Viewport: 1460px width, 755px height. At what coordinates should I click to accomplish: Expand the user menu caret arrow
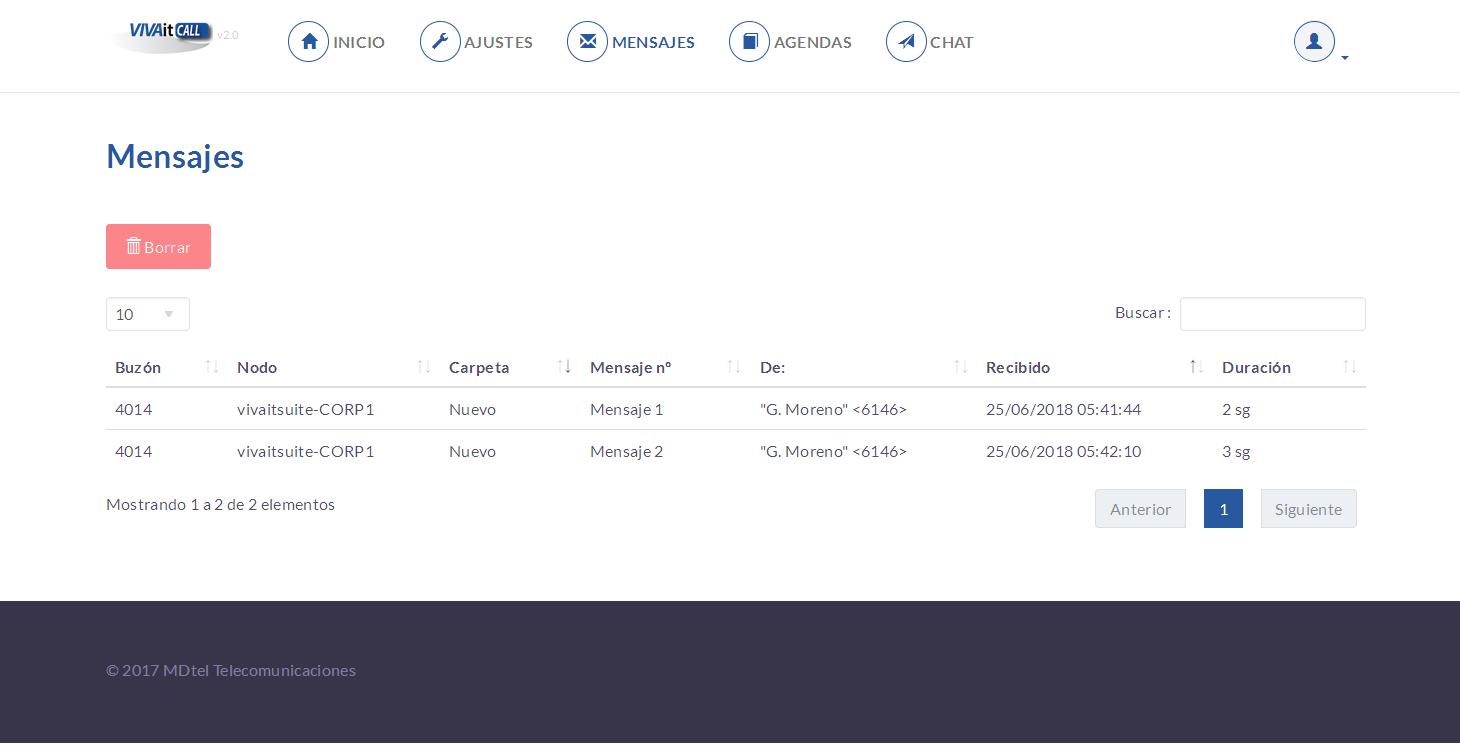[x=1345, y=58]
